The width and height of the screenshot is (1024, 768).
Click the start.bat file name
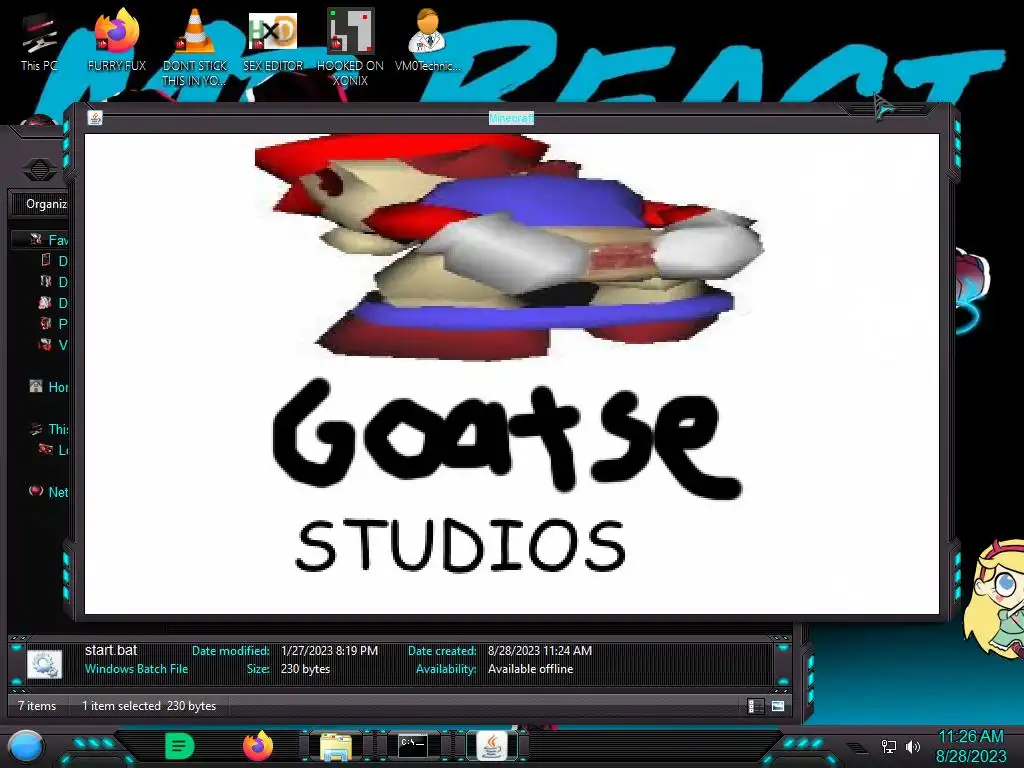pyautogui.click(x=111, y=650)
